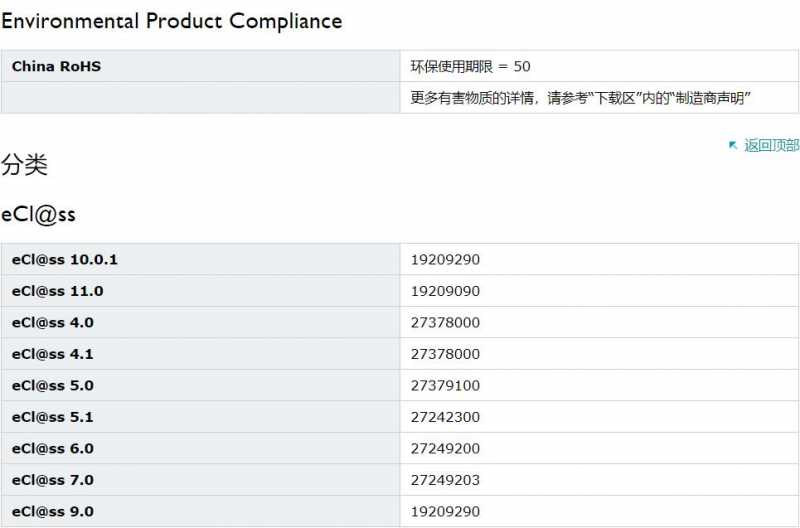800x528 pixels.
Task: Select the eCl@ss 10.0.1 row label
Action: [65, 260]
